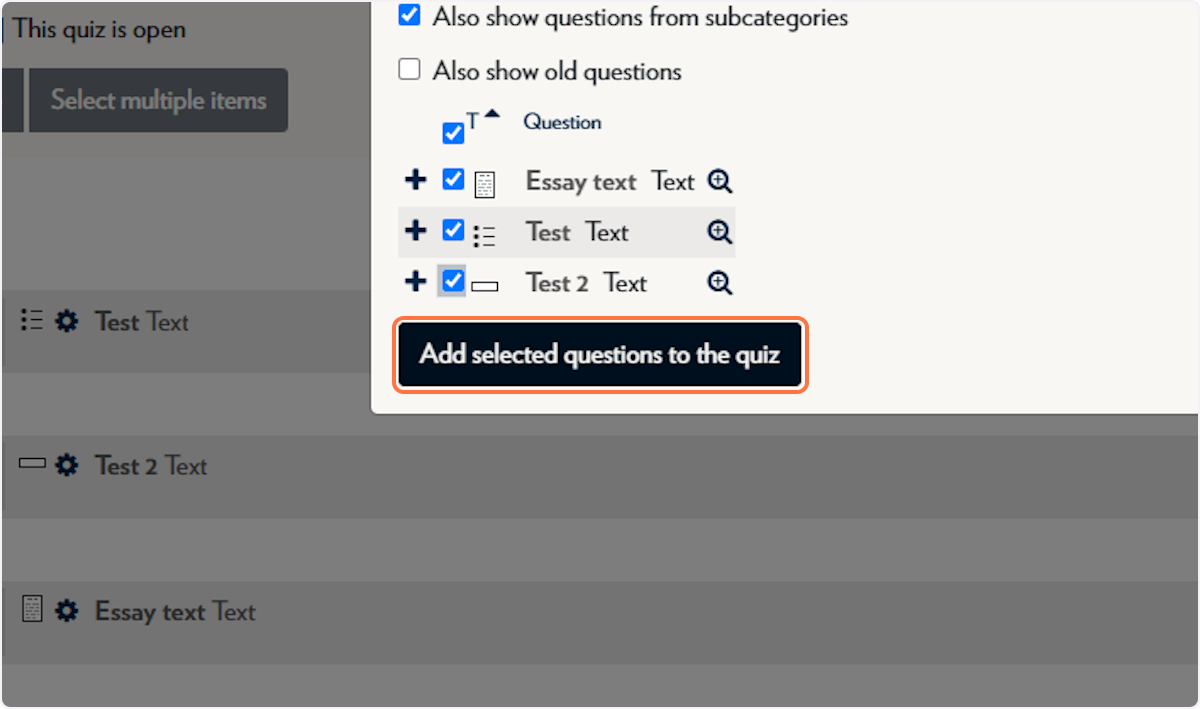
Task: Open preview magnifier for Test 2
Action: (720, 283)
